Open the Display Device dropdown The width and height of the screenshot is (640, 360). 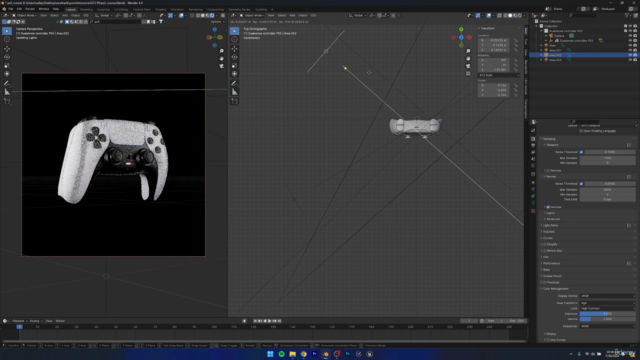coord(607,296)
